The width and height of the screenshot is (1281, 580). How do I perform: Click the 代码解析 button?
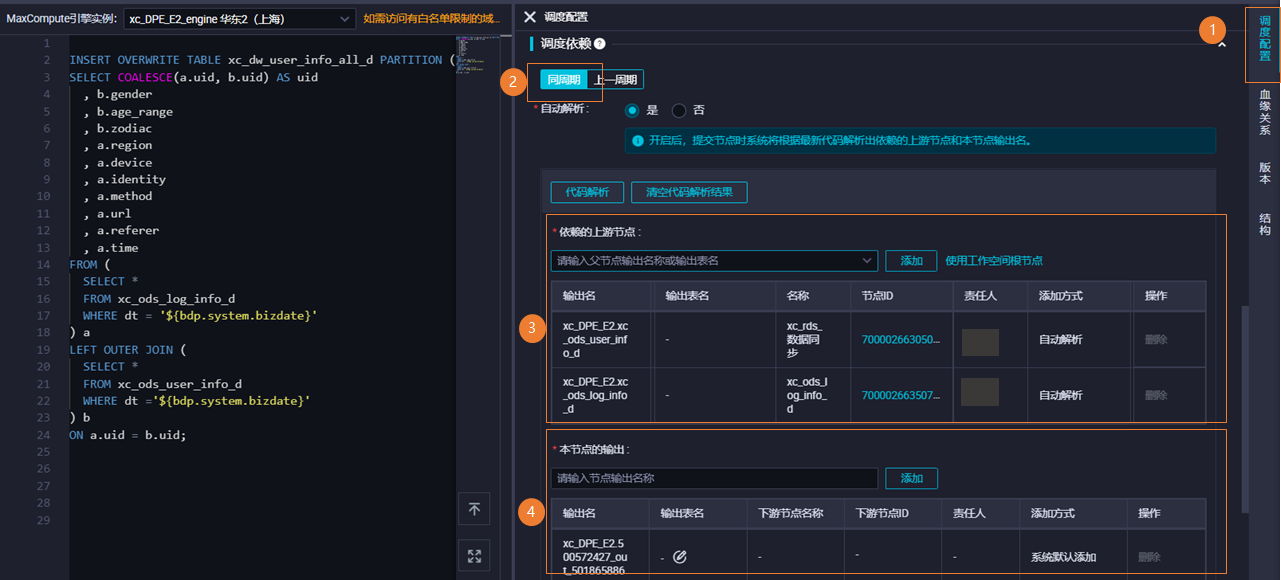pos(587,193)
